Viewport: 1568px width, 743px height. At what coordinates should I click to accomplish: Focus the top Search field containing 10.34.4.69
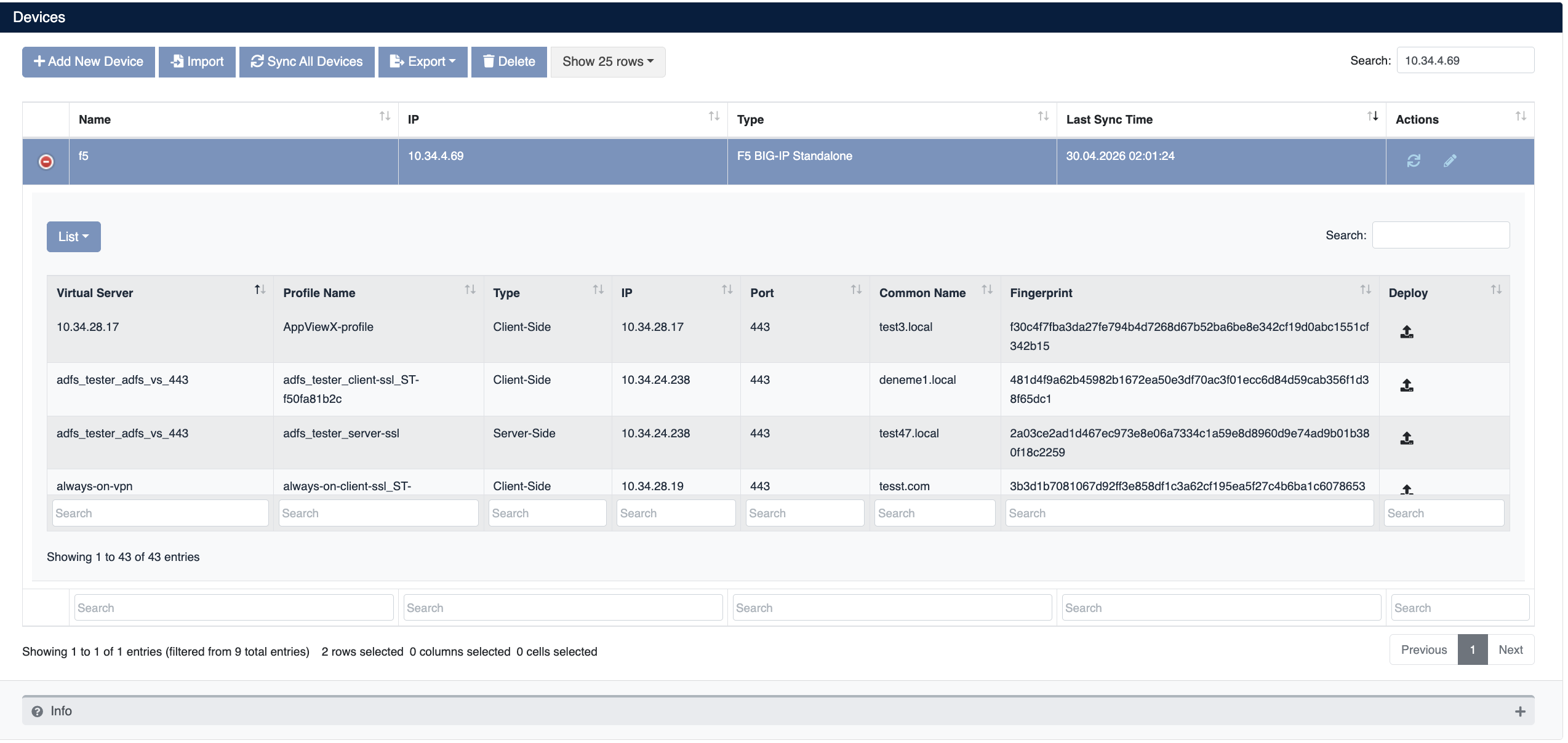pos(1465,60)
